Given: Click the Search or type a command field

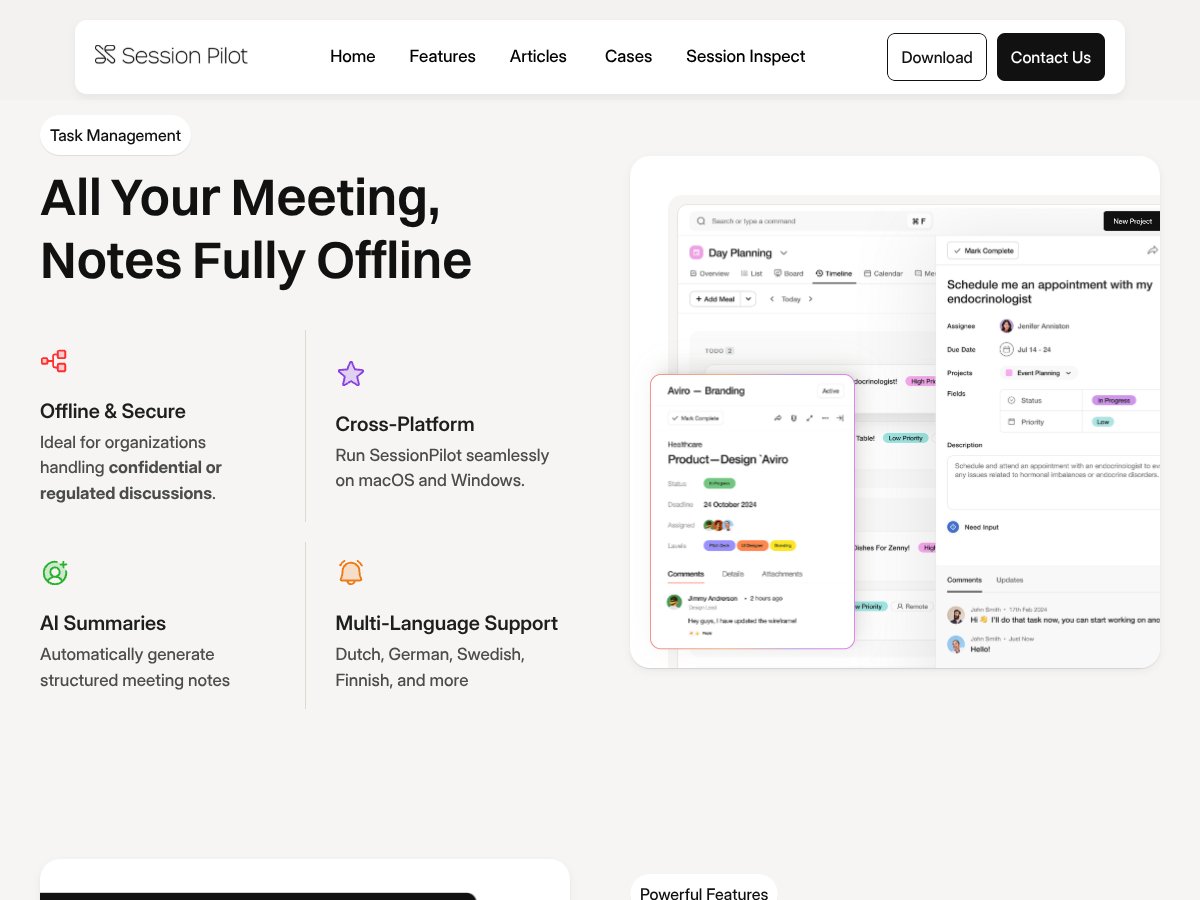Looking at the screenshot, I should pyautogui.click(x=800, y=221).
